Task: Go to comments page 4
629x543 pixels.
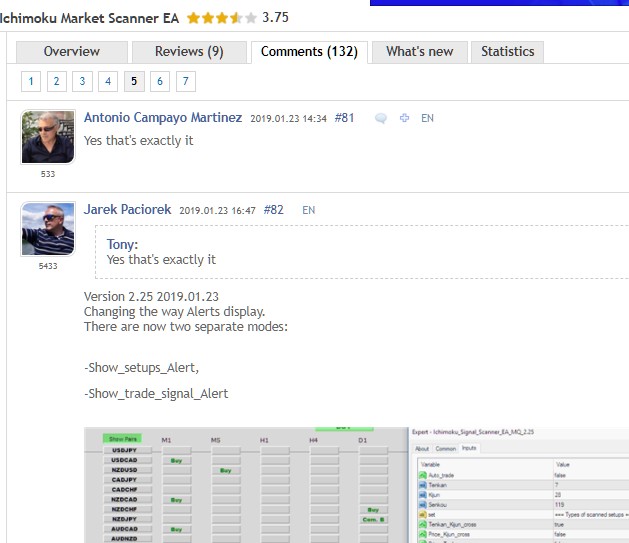Action: [108, 81]
